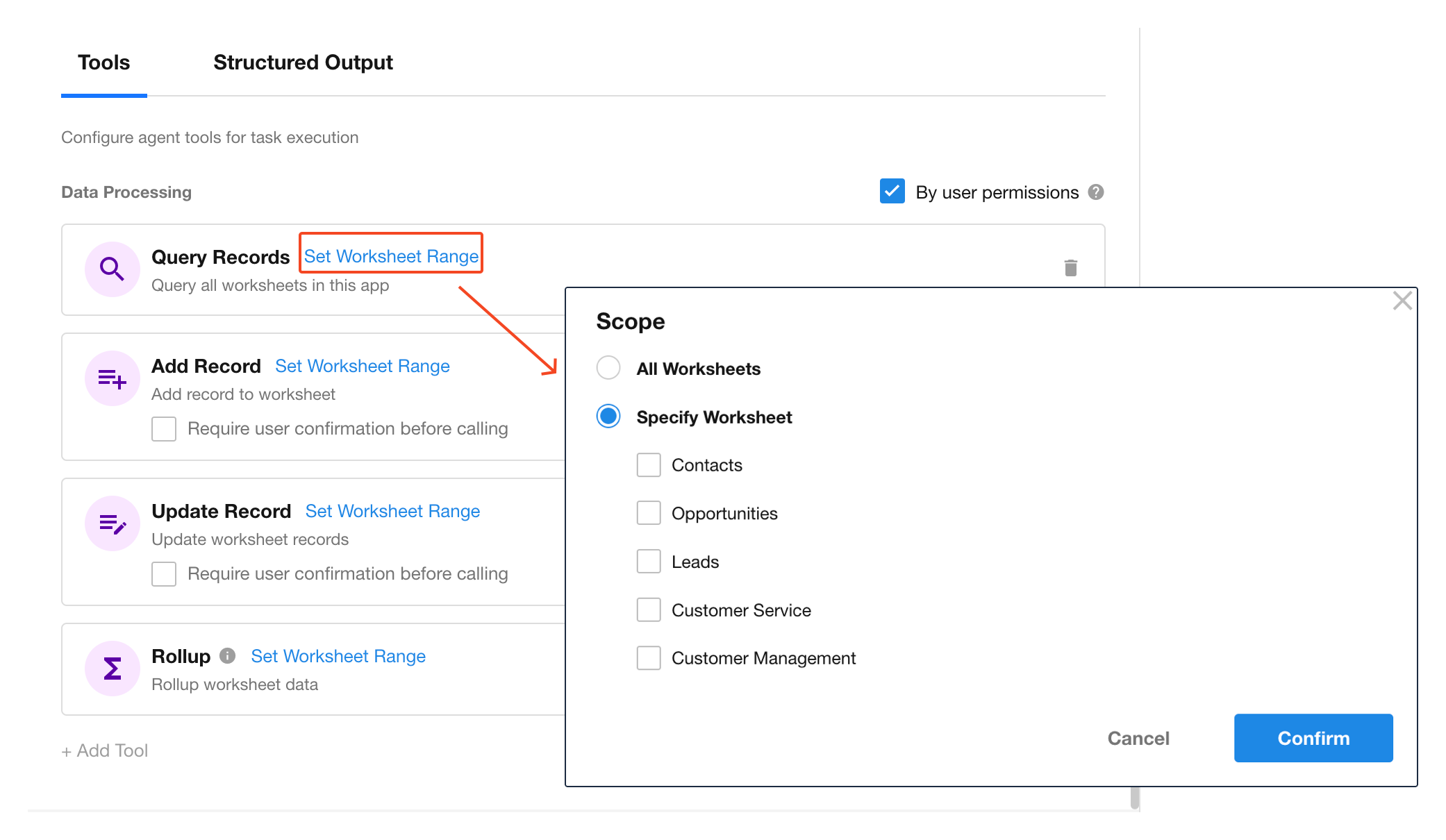Select the All Worksheets radio option
The image size is (1446, 840).
(x=608, y=368)
